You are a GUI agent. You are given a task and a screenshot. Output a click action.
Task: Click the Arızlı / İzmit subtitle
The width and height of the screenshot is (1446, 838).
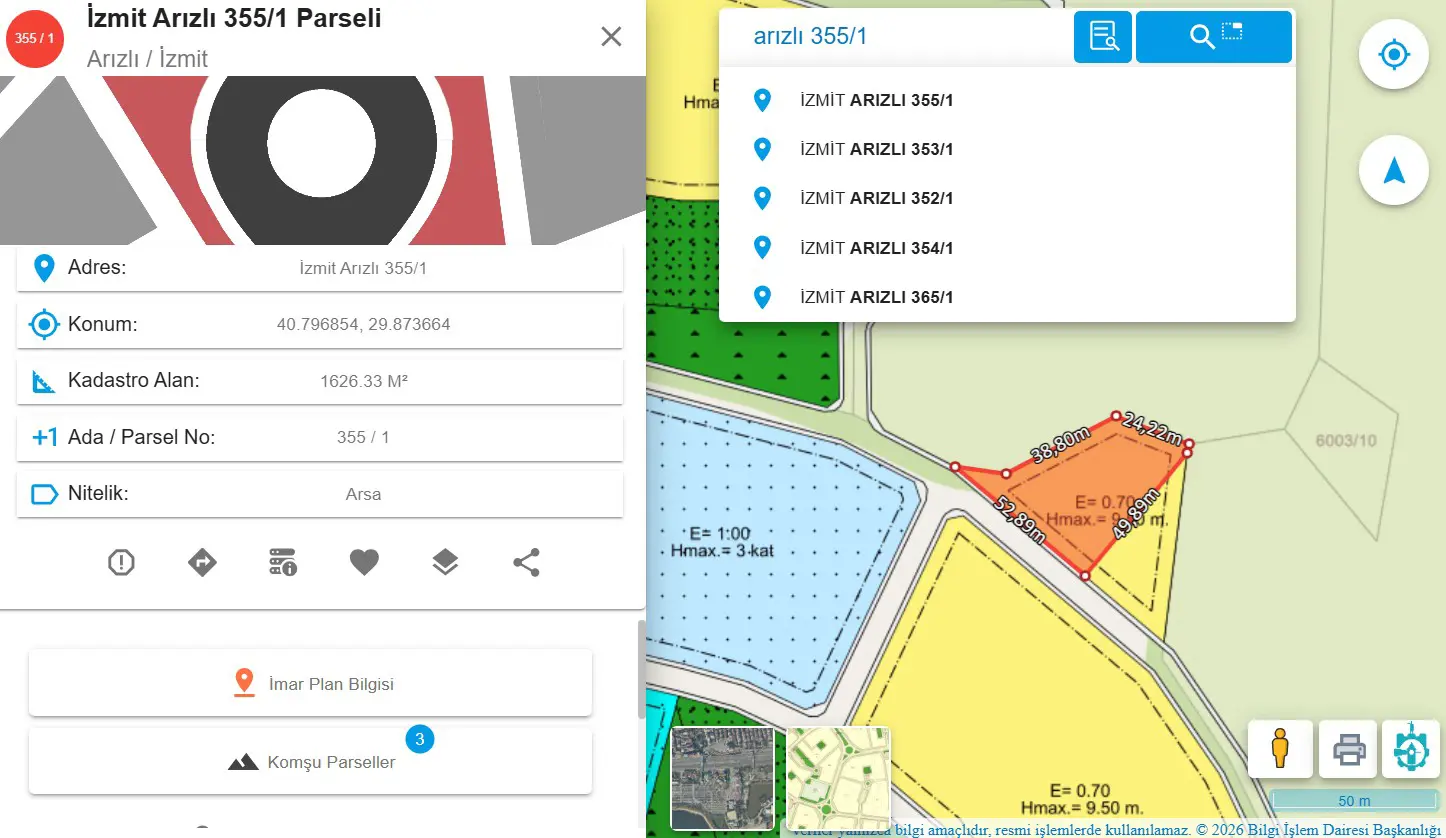[x=147, y=59]
